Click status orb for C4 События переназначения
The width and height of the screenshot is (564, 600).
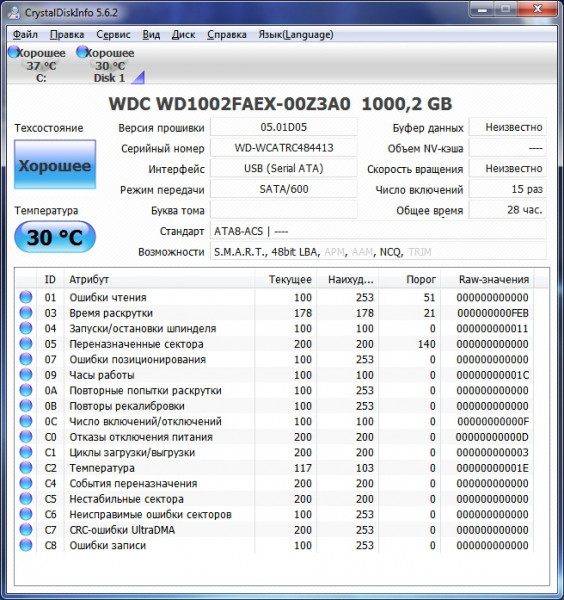click(x=26, y=483)
